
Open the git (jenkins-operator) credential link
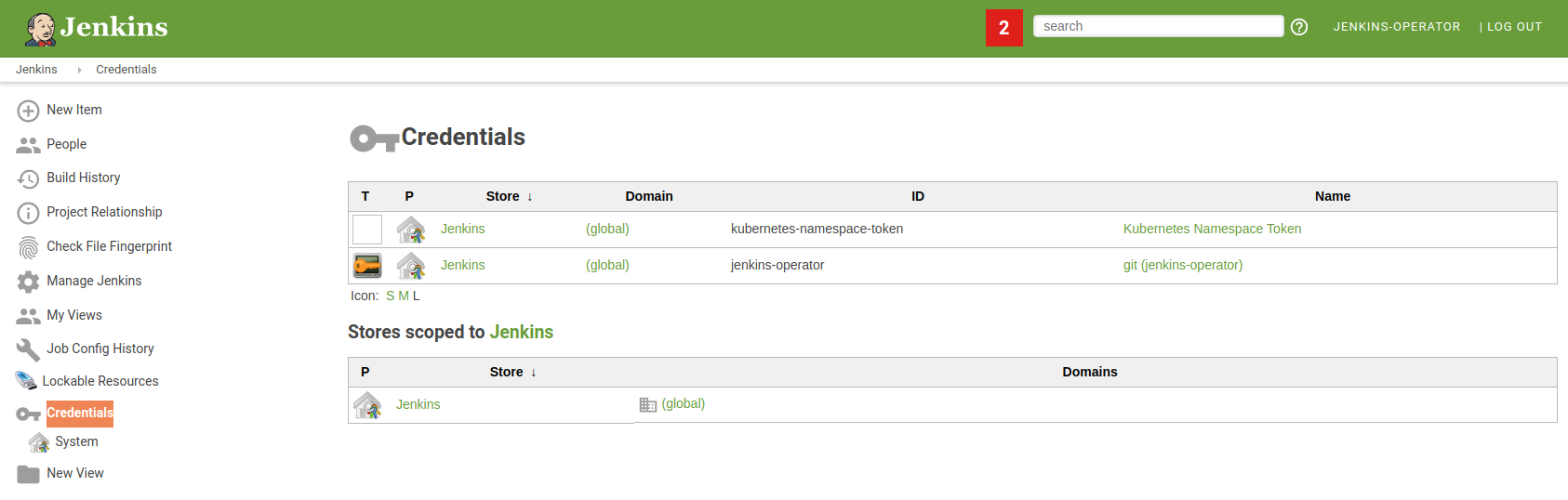(1182, 265)
